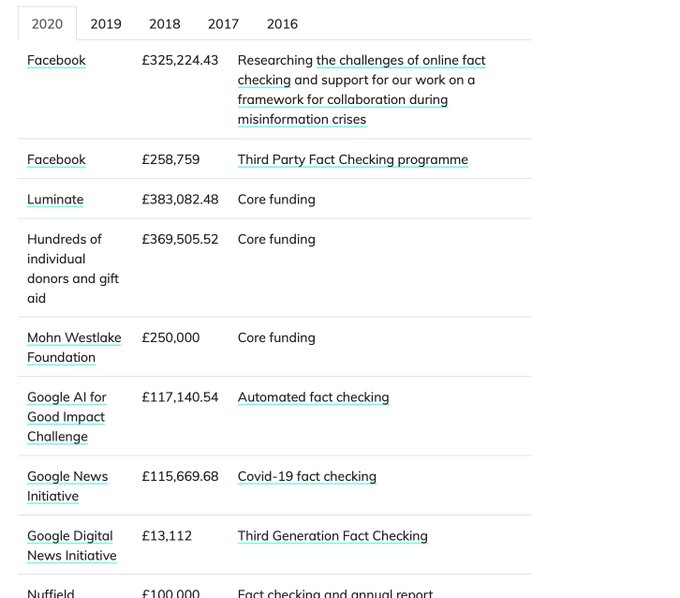This screenshot has height=598, width=680.
Task: Open 'the challenges of online fact checking' link
Action: (x=361, y=70)
